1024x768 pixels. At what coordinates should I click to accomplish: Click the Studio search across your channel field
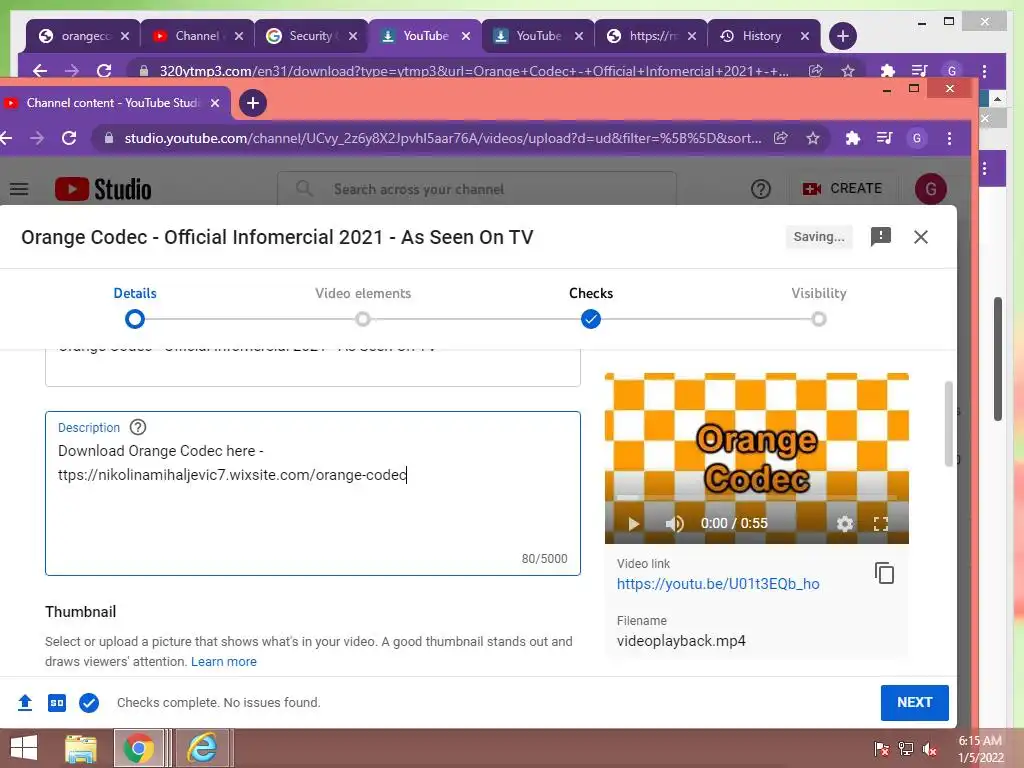pyautogui.click(x=477, y=189)
